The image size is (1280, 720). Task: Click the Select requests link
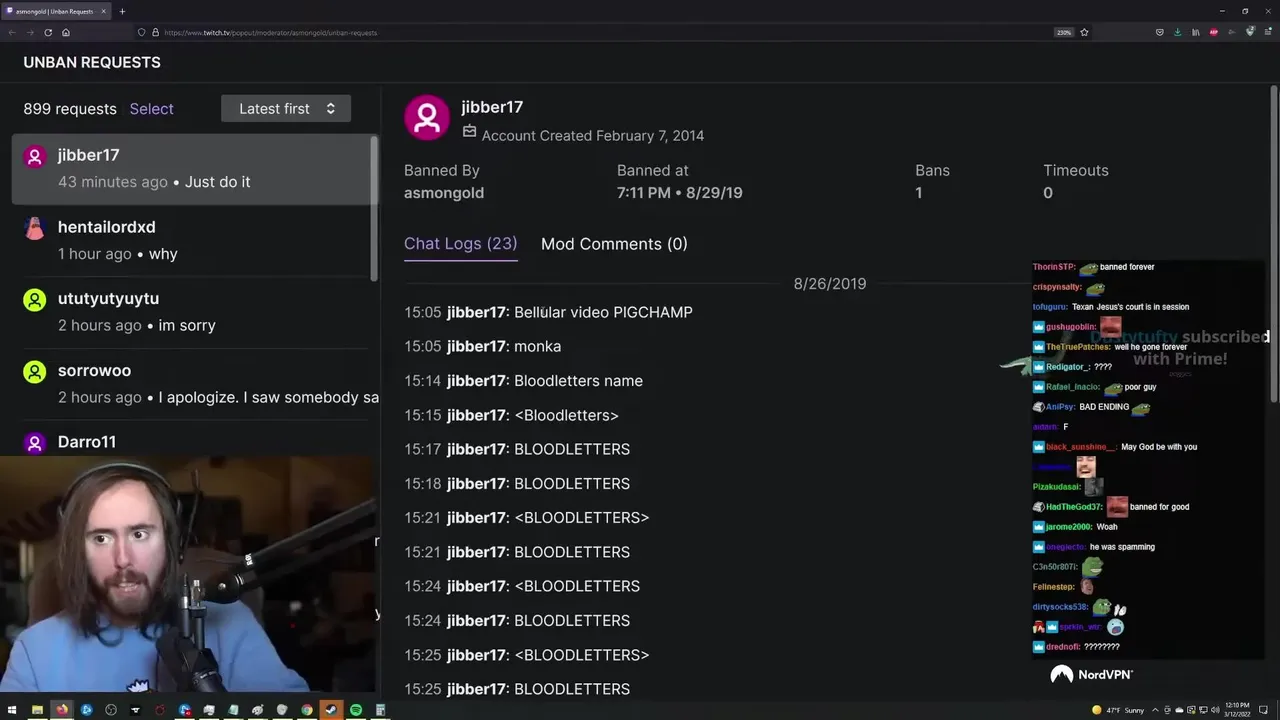(151, 109)
